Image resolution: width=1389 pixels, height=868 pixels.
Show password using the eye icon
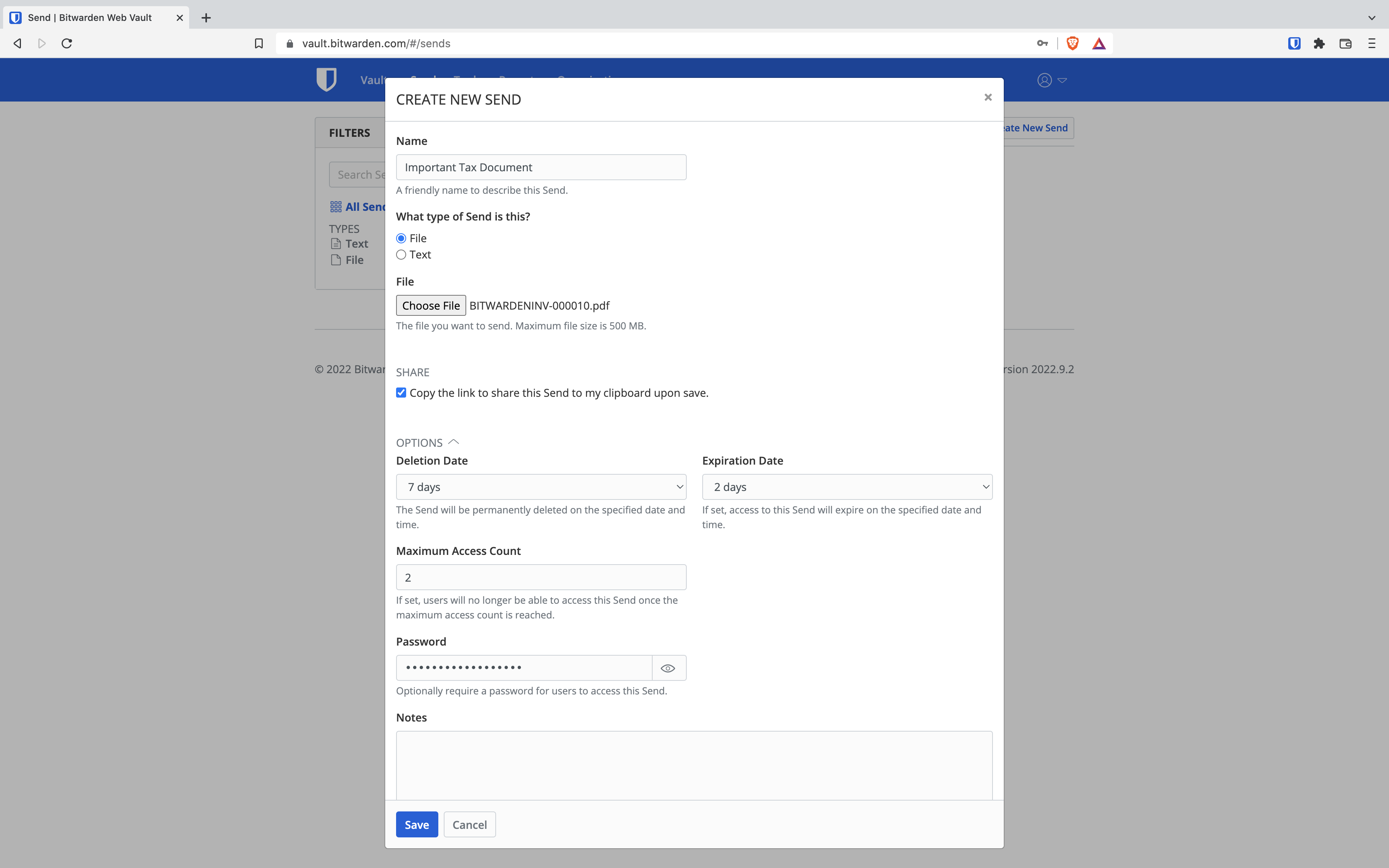(668, 668)
